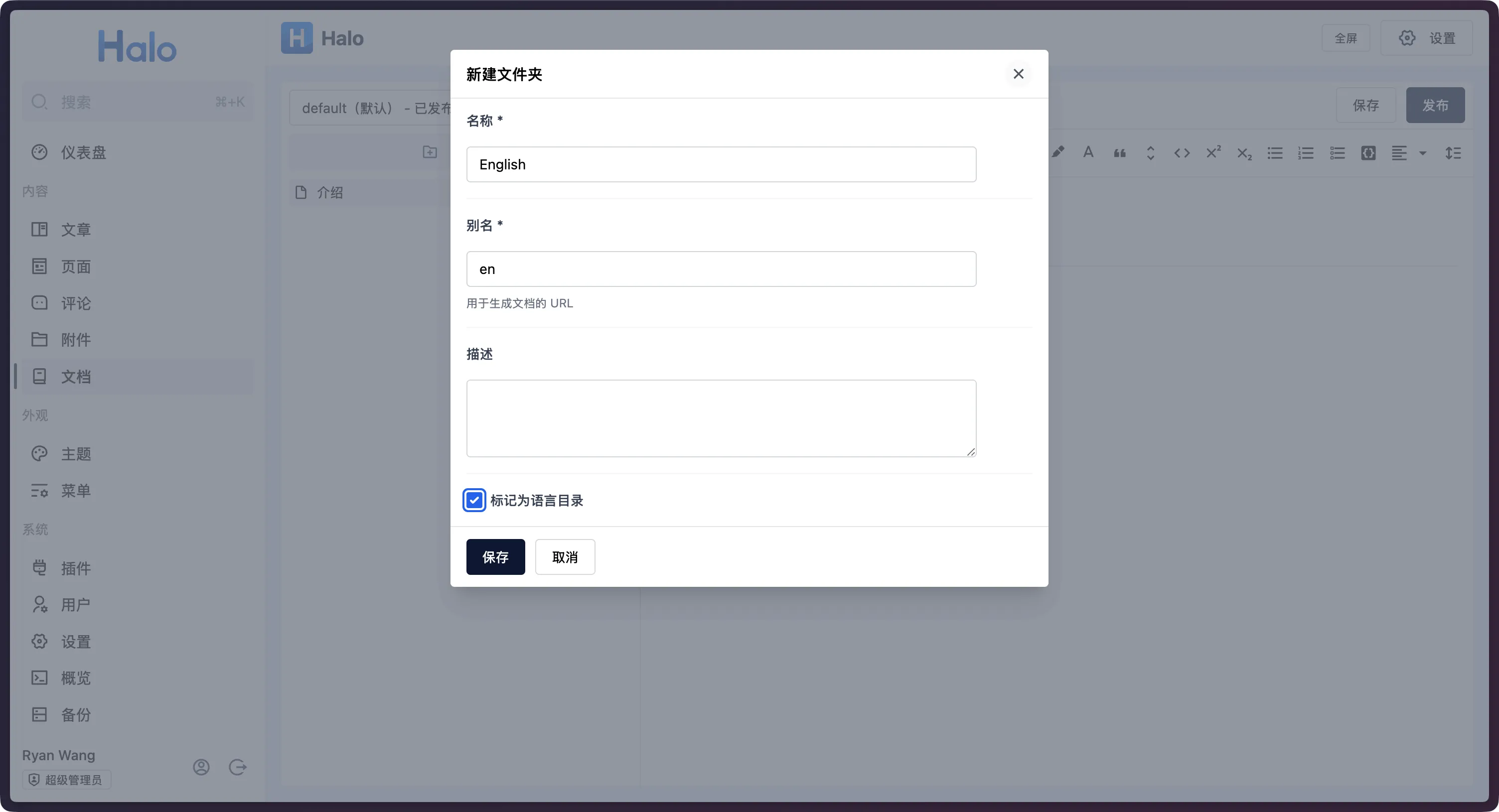Click the highlighter pen toolbar icon
This screenshot has width=1499, height=812.
1058,152
